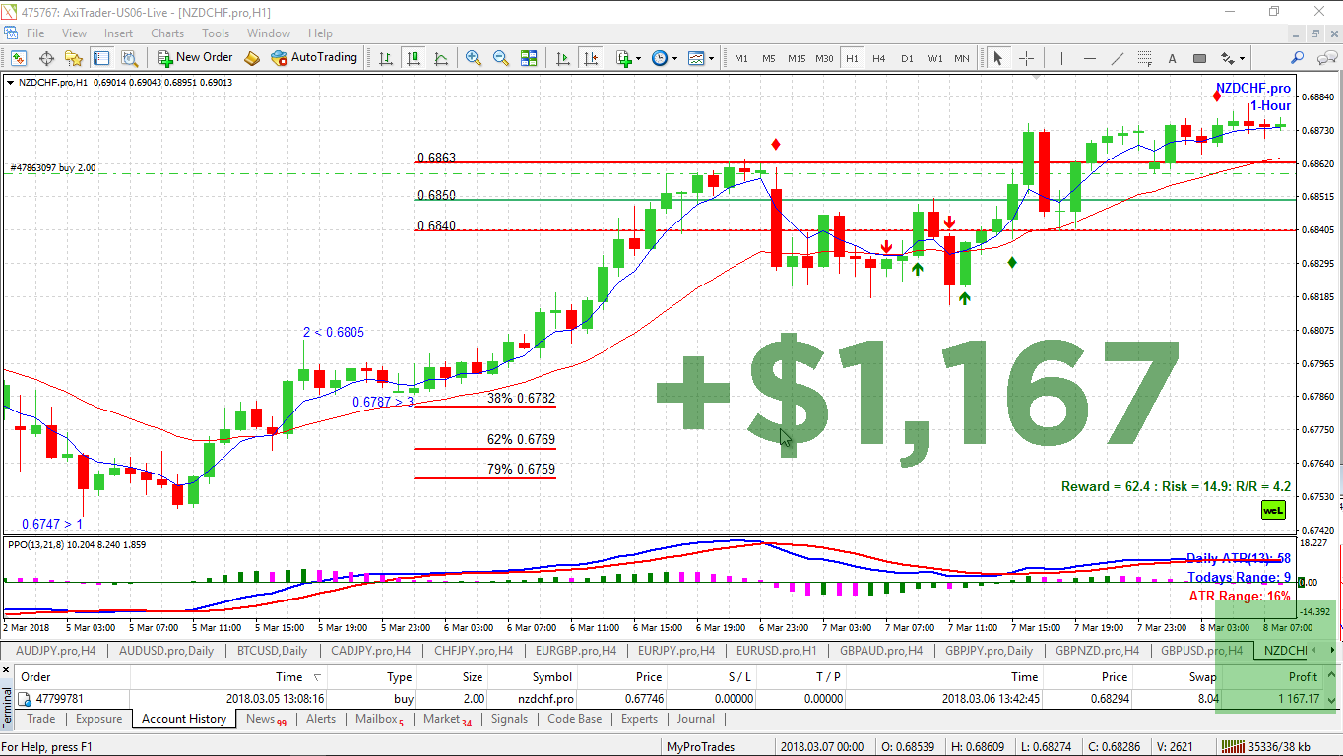Select the trendline tool

[x=1118, y=58]
